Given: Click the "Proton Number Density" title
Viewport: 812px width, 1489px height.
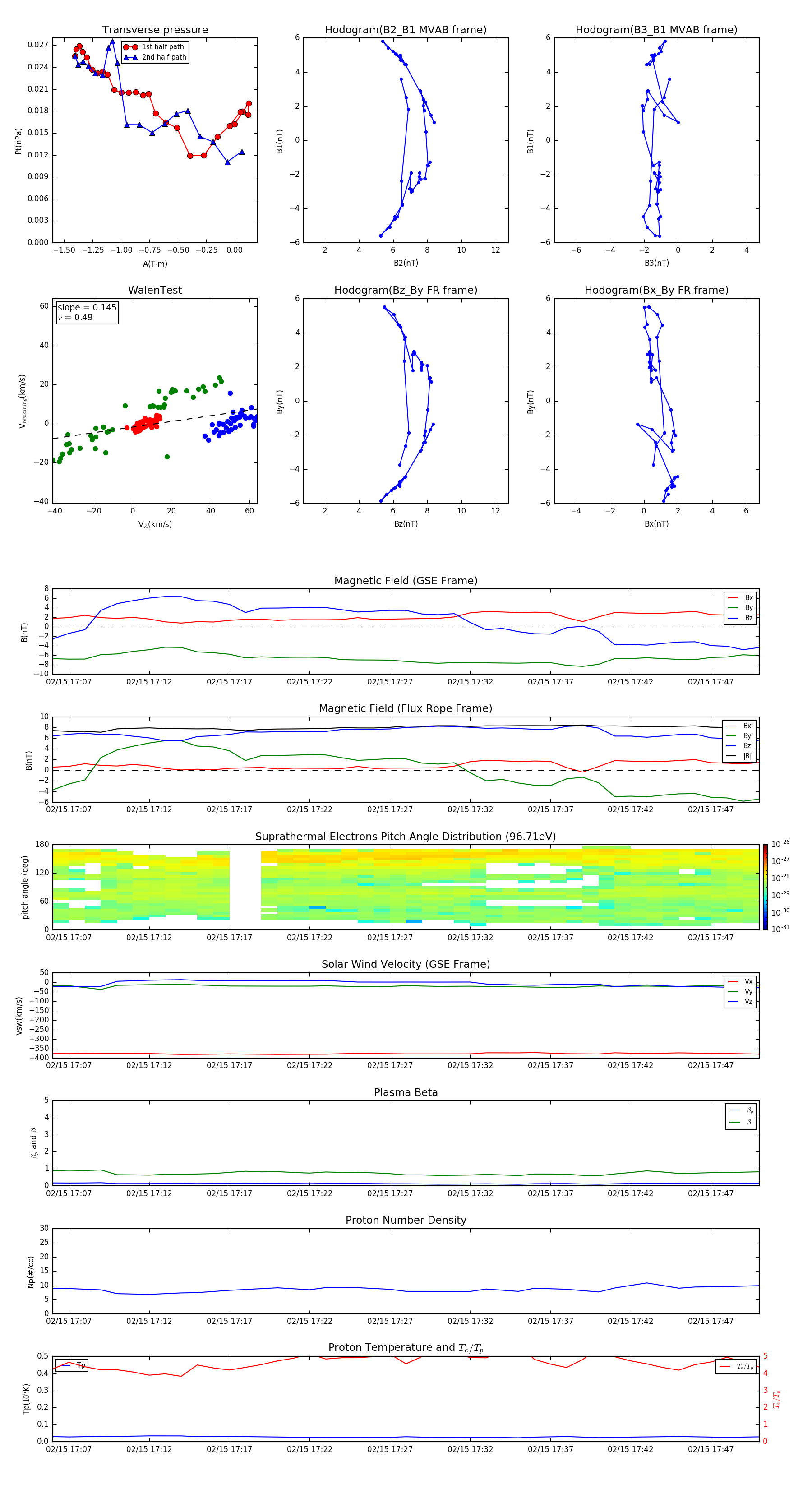Looking at the screenshot, I should tap(406, 1220).
